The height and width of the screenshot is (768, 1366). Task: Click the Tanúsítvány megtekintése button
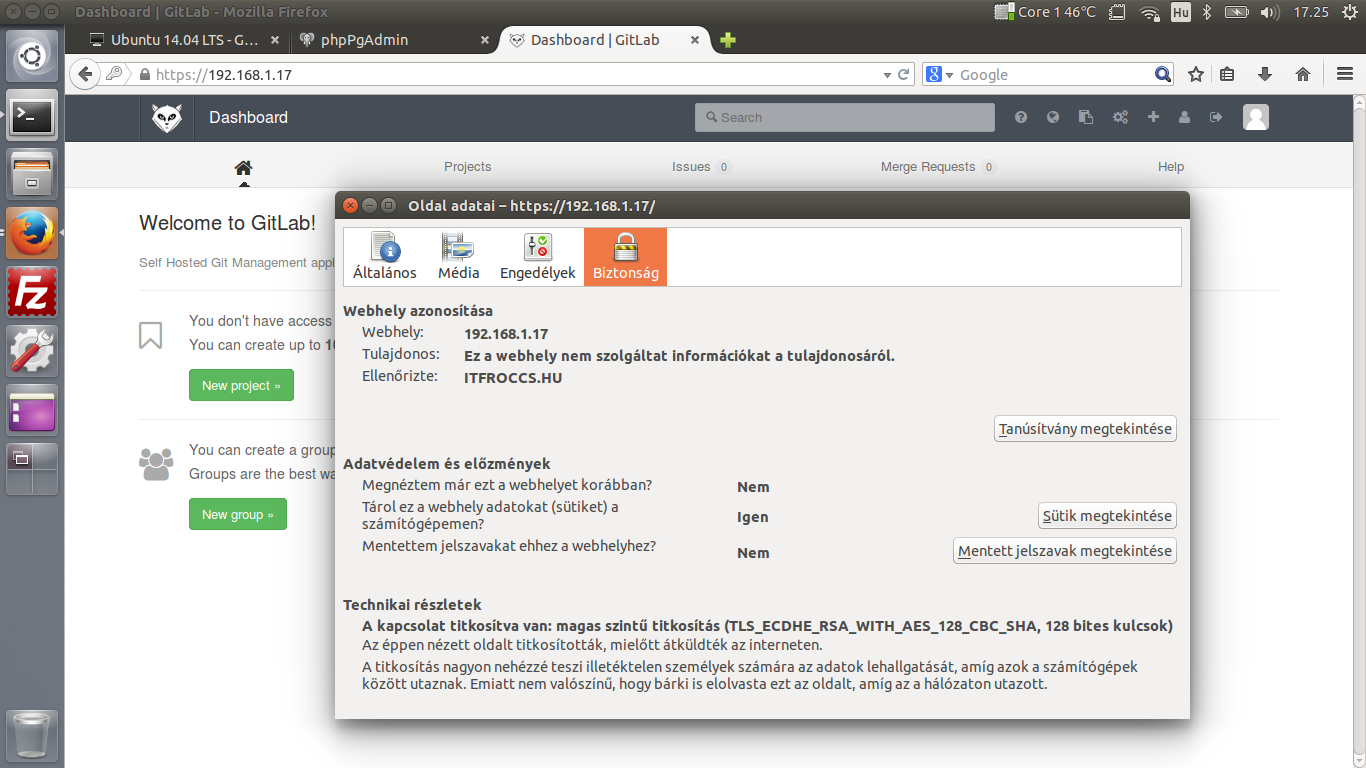[x=1084, y=428]
